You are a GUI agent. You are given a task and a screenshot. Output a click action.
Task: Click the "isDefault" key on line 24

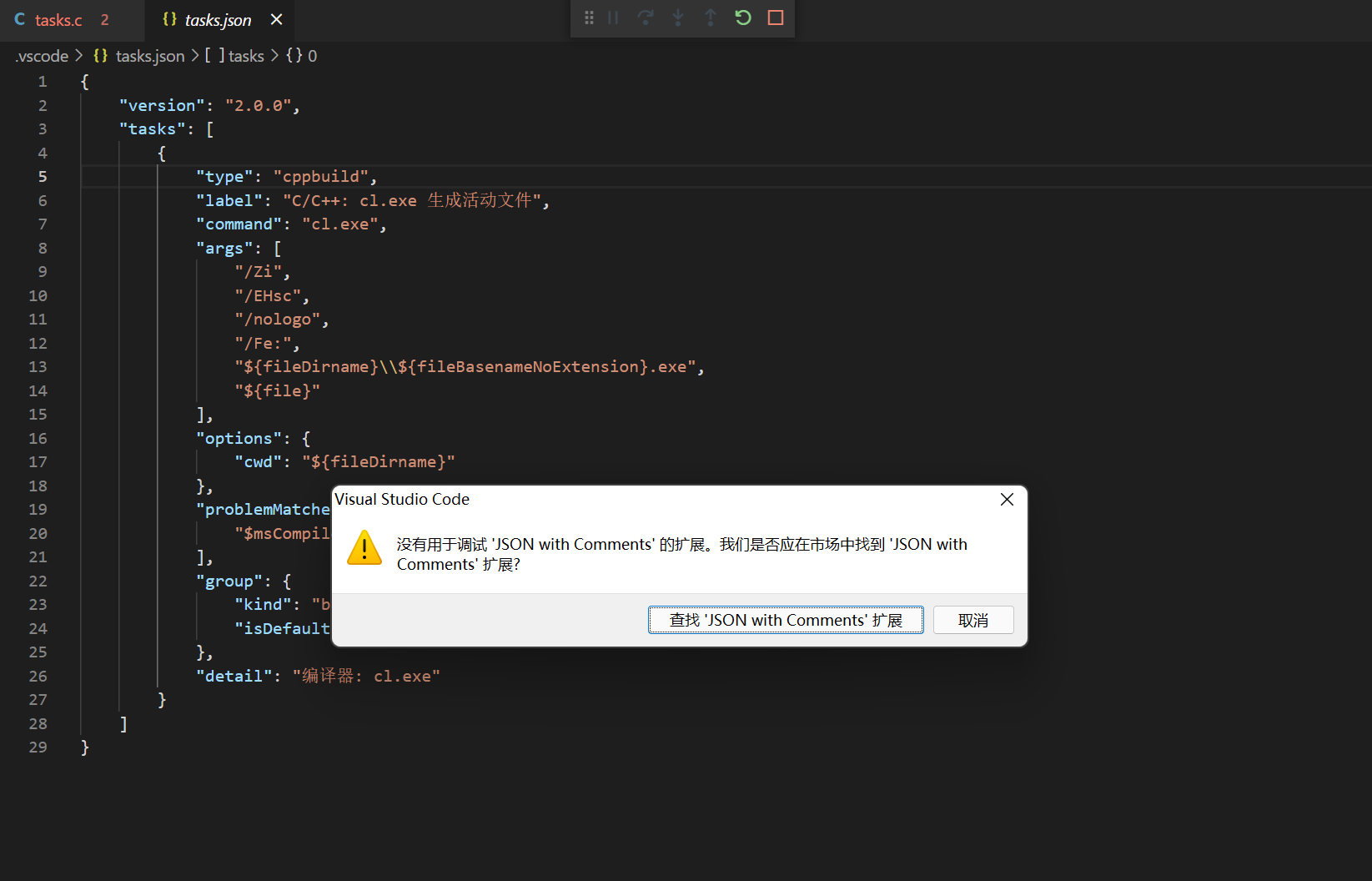pyautogui.click(x=283, y=629)
